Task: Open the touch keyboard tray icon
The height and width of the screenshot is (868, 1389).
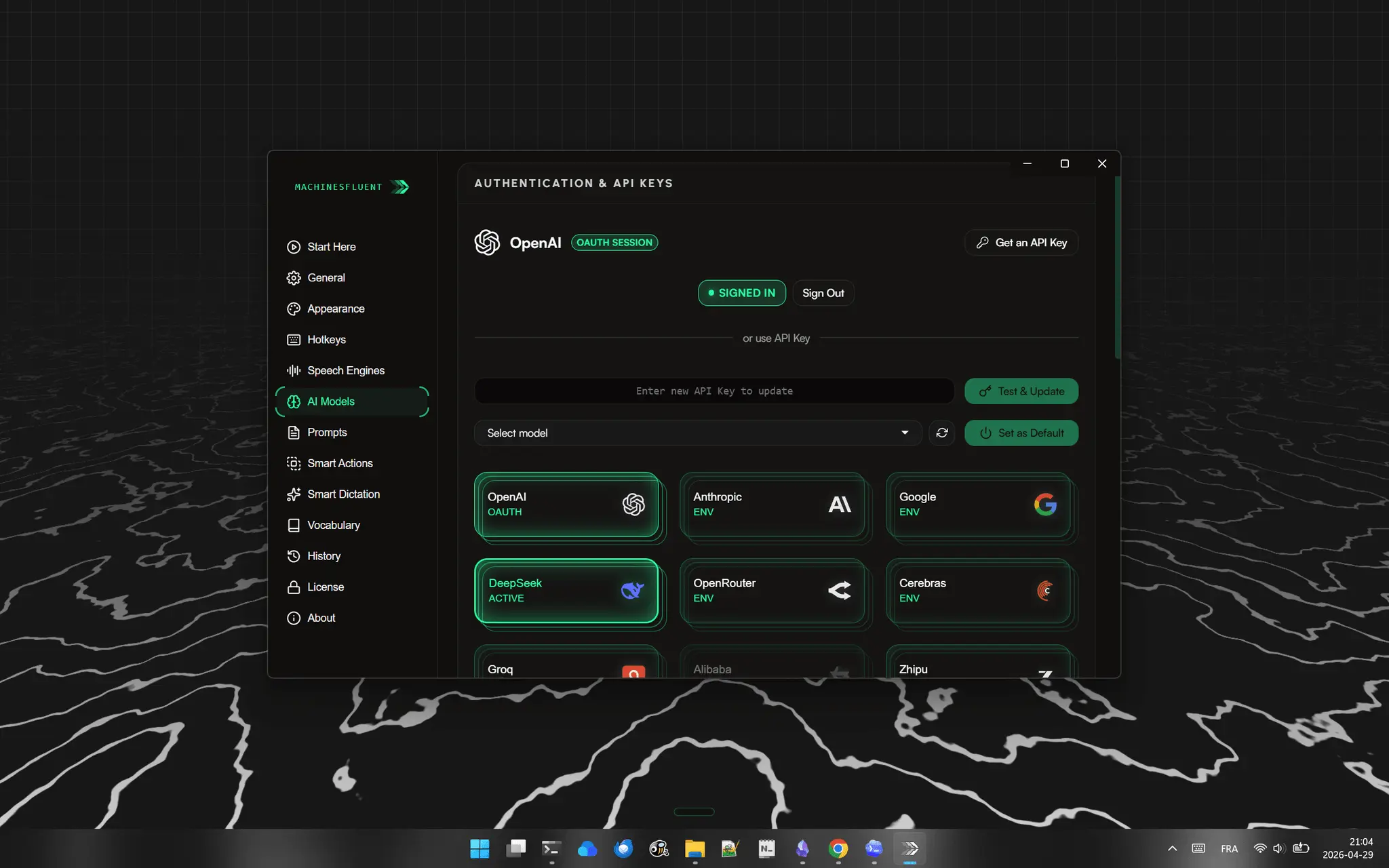Action: click(1198, 848)
